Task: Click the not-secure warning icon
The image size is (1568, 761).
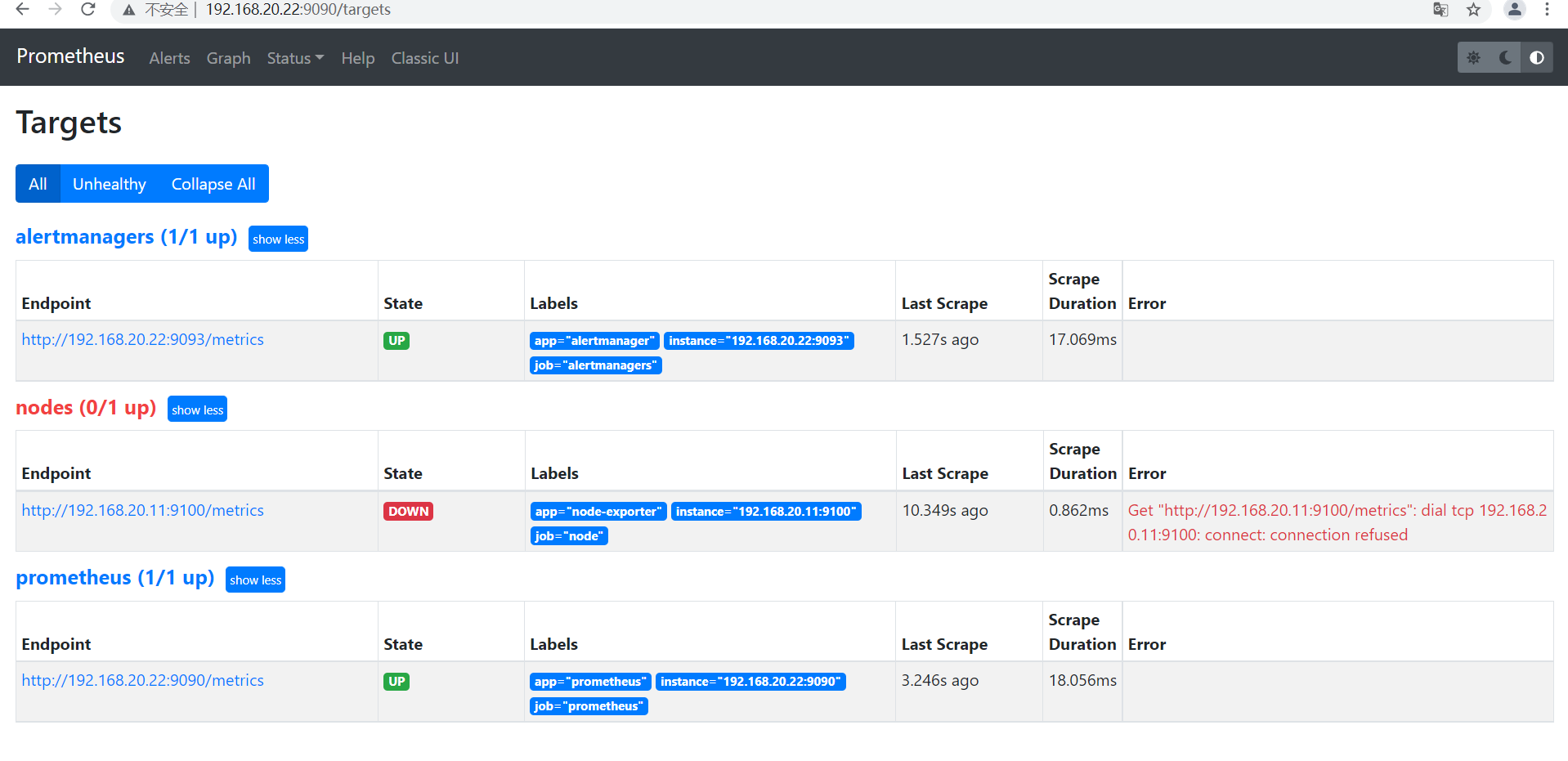Action: [x=128, y=10]
